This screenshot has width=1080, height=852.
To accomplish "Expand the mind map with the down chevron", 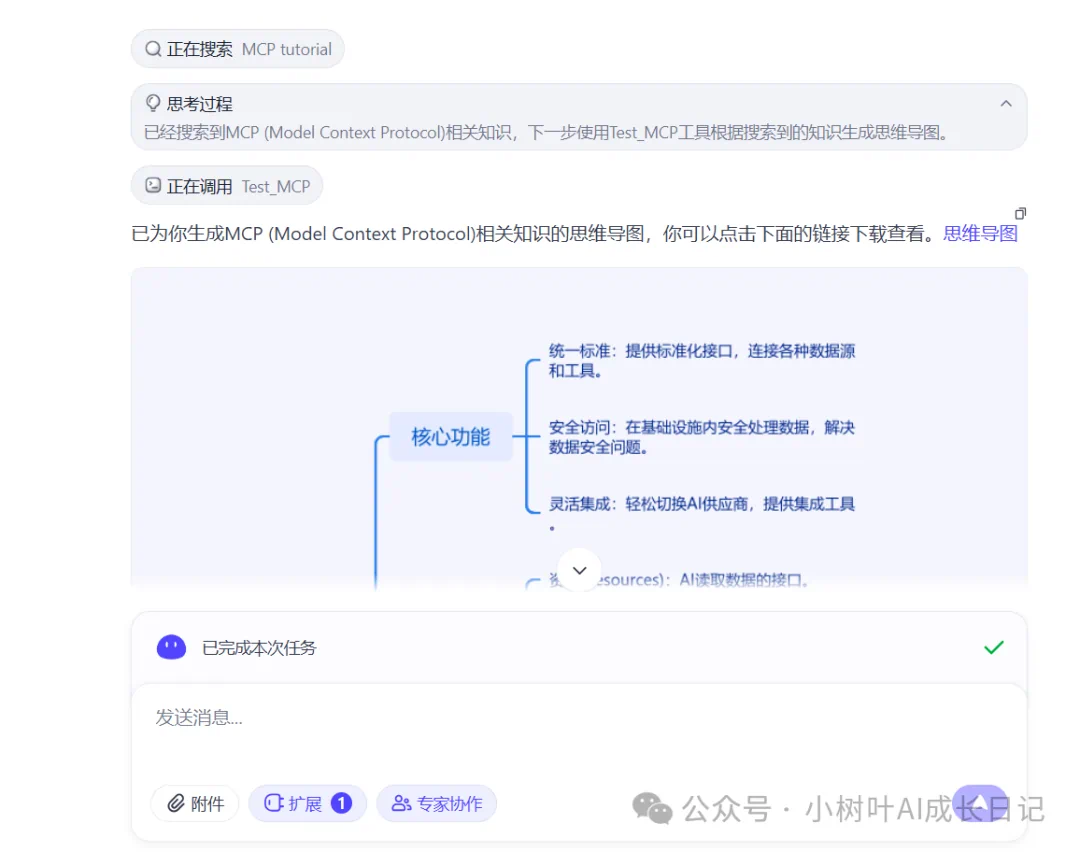I will tap(580, 570).
